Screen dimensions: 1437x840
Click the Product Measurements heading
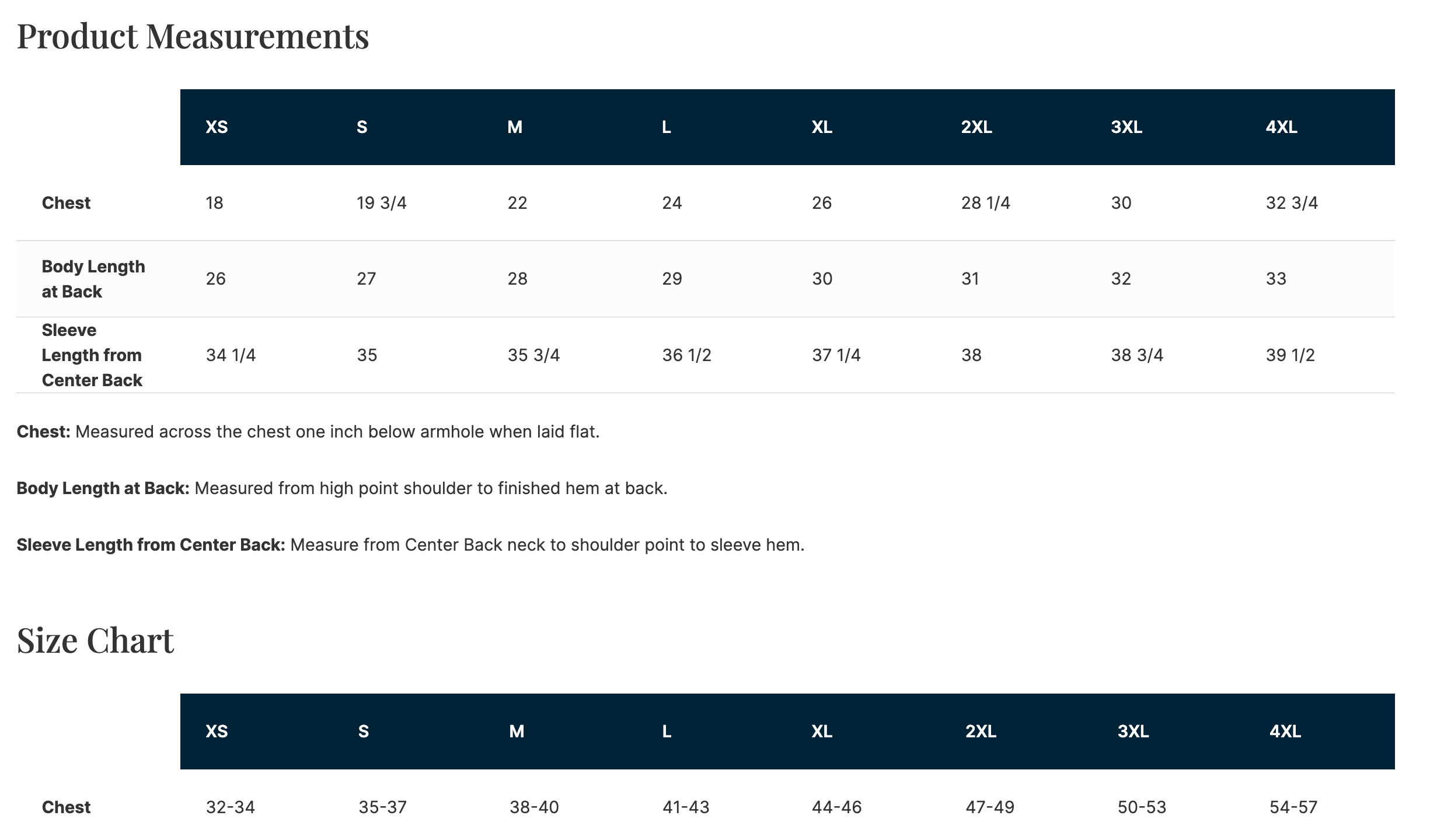coord(193,36)
